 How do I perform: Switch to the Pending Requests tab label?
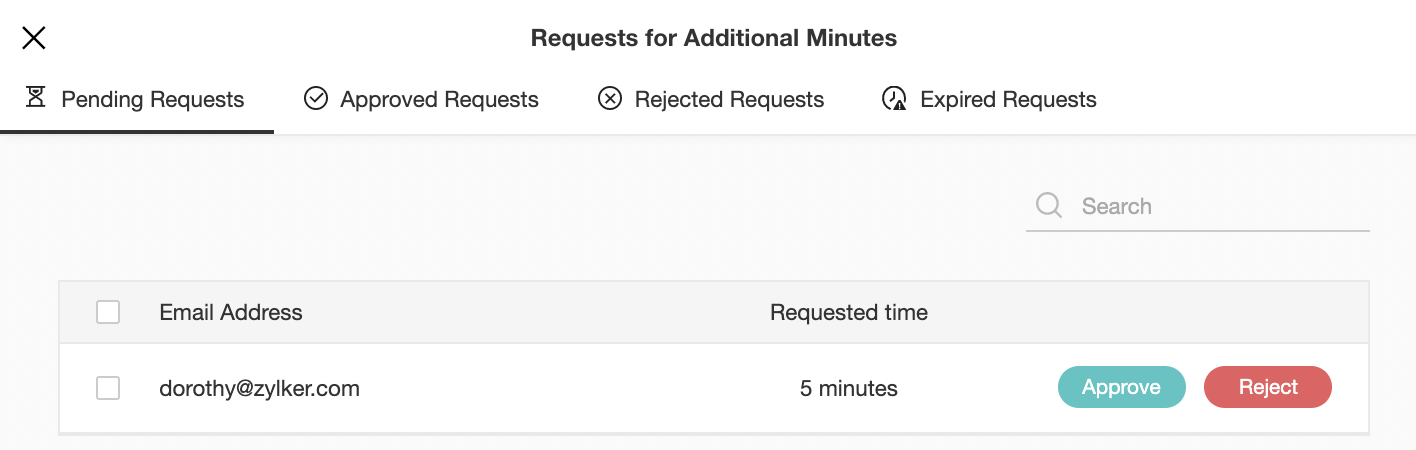153,100
